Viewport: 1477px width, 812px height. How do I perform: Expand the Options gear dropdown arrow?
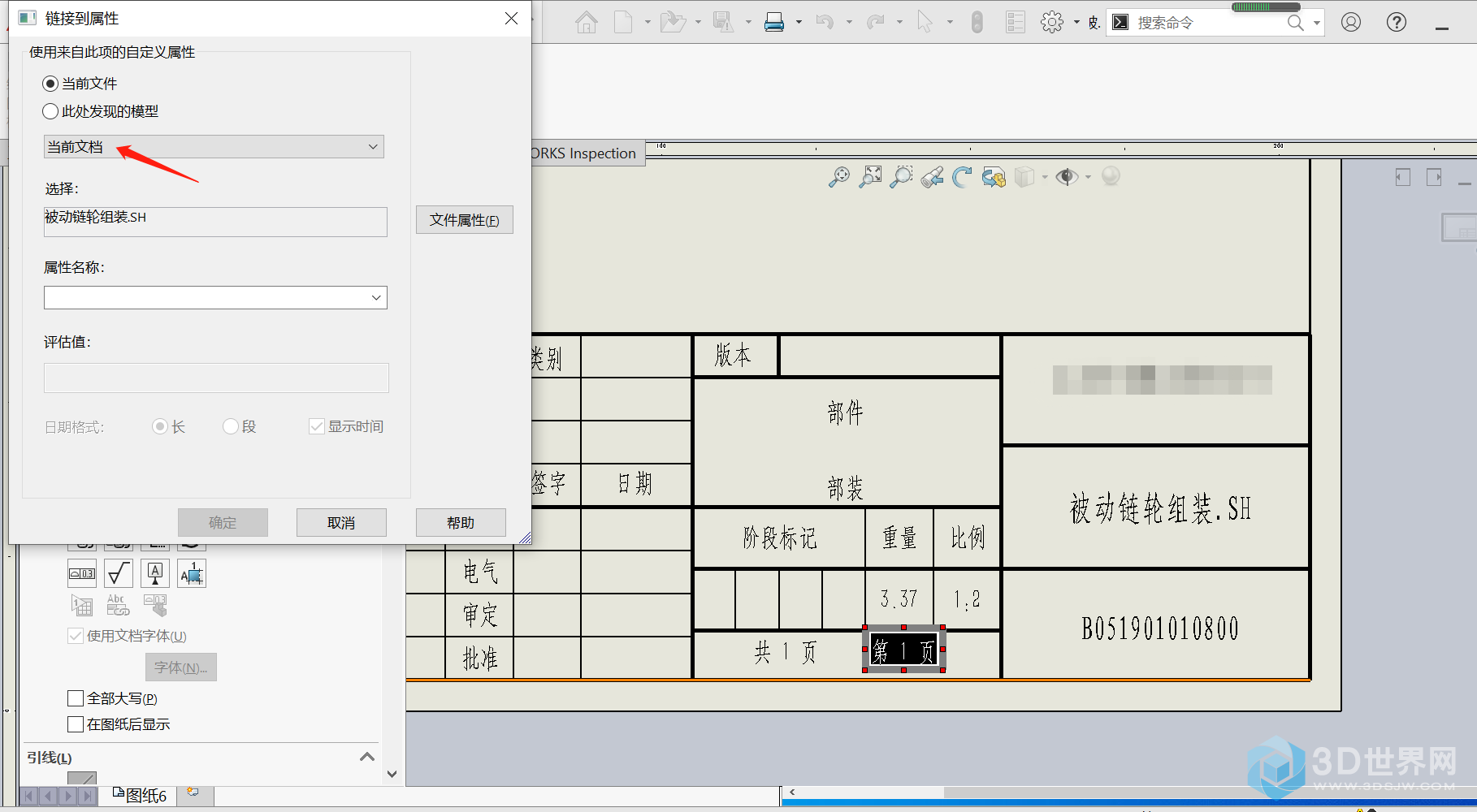[x=1076, y=22]
